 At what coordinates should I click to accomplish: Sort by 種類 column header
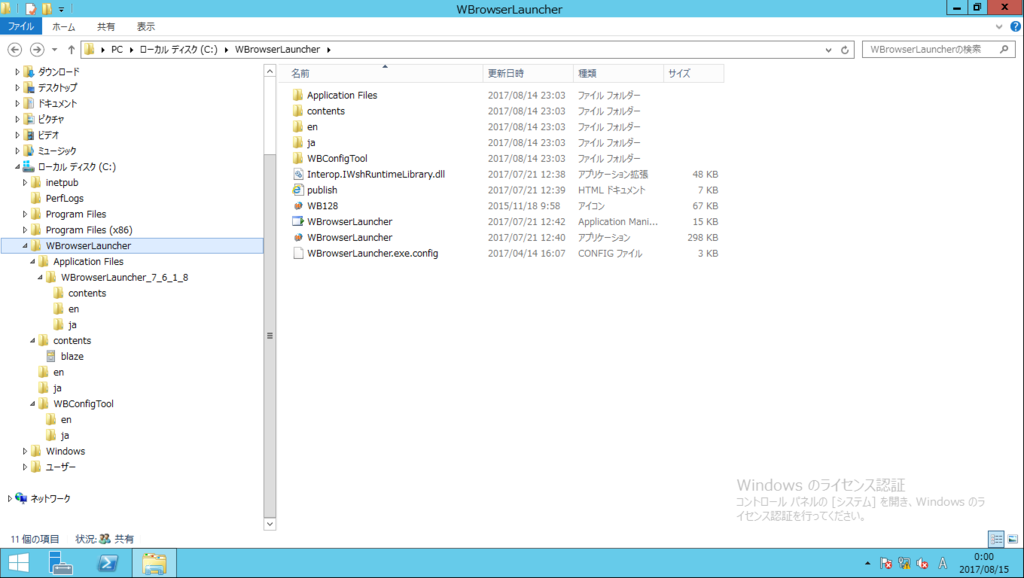click(x=618, y=74)
